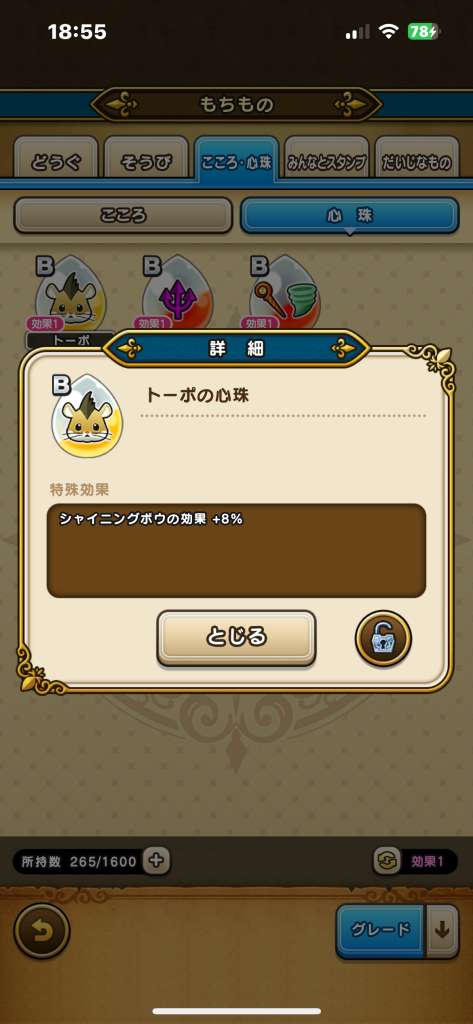Toggle the padlock lock icon in detail dialog
Viewport: 473px width, 1024px height.
(x=383, y=638)
